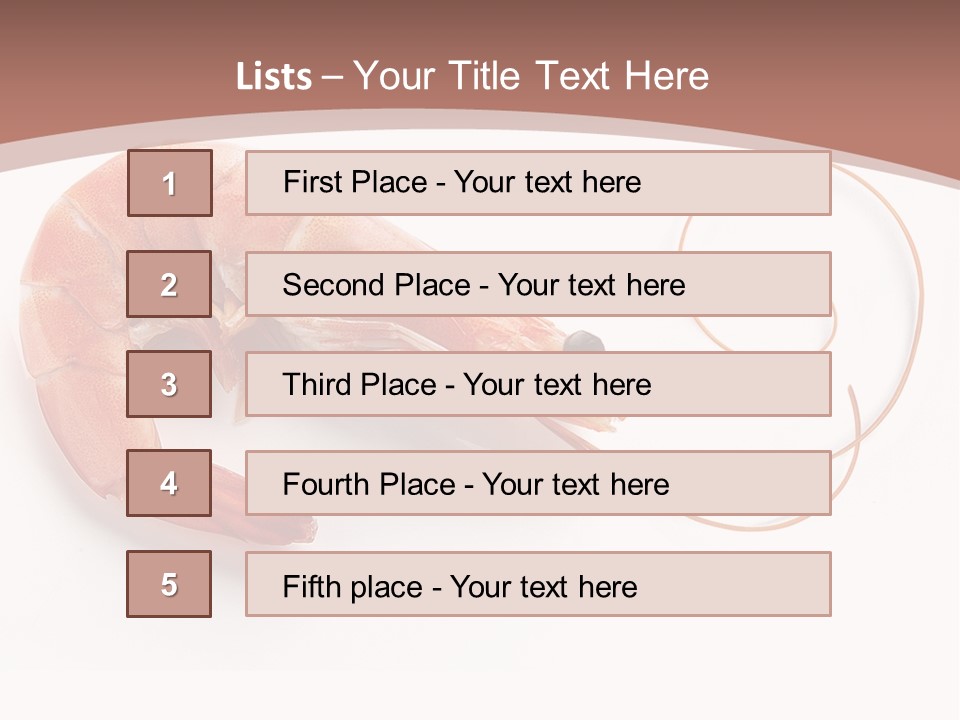This screenshot has width=960, height=720.
Task: Click the words 'Fifth place' in fifth bar
Action: click(x=353, y=587)
